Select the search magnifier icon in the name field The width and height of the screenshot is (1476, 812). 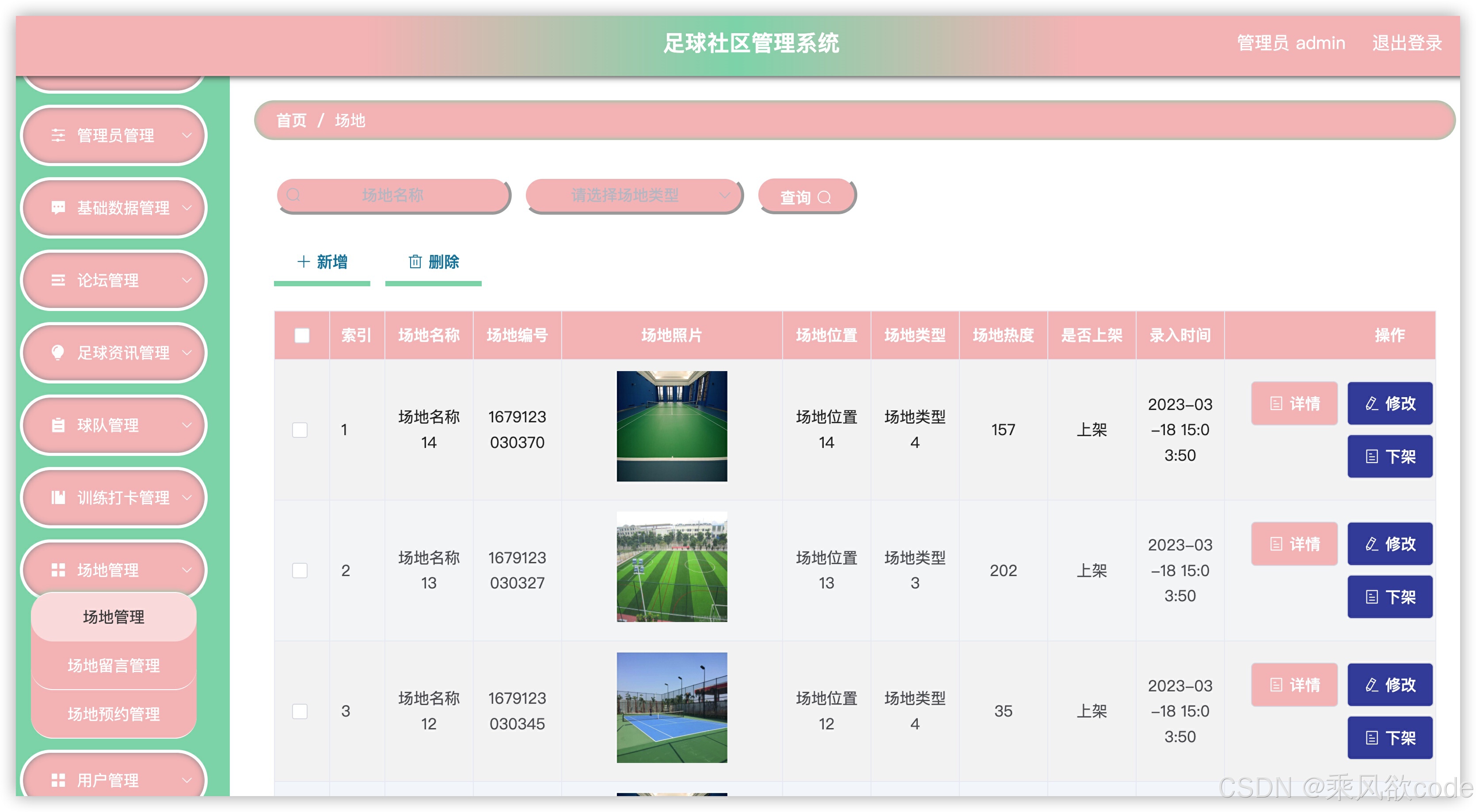click(294, 195)
